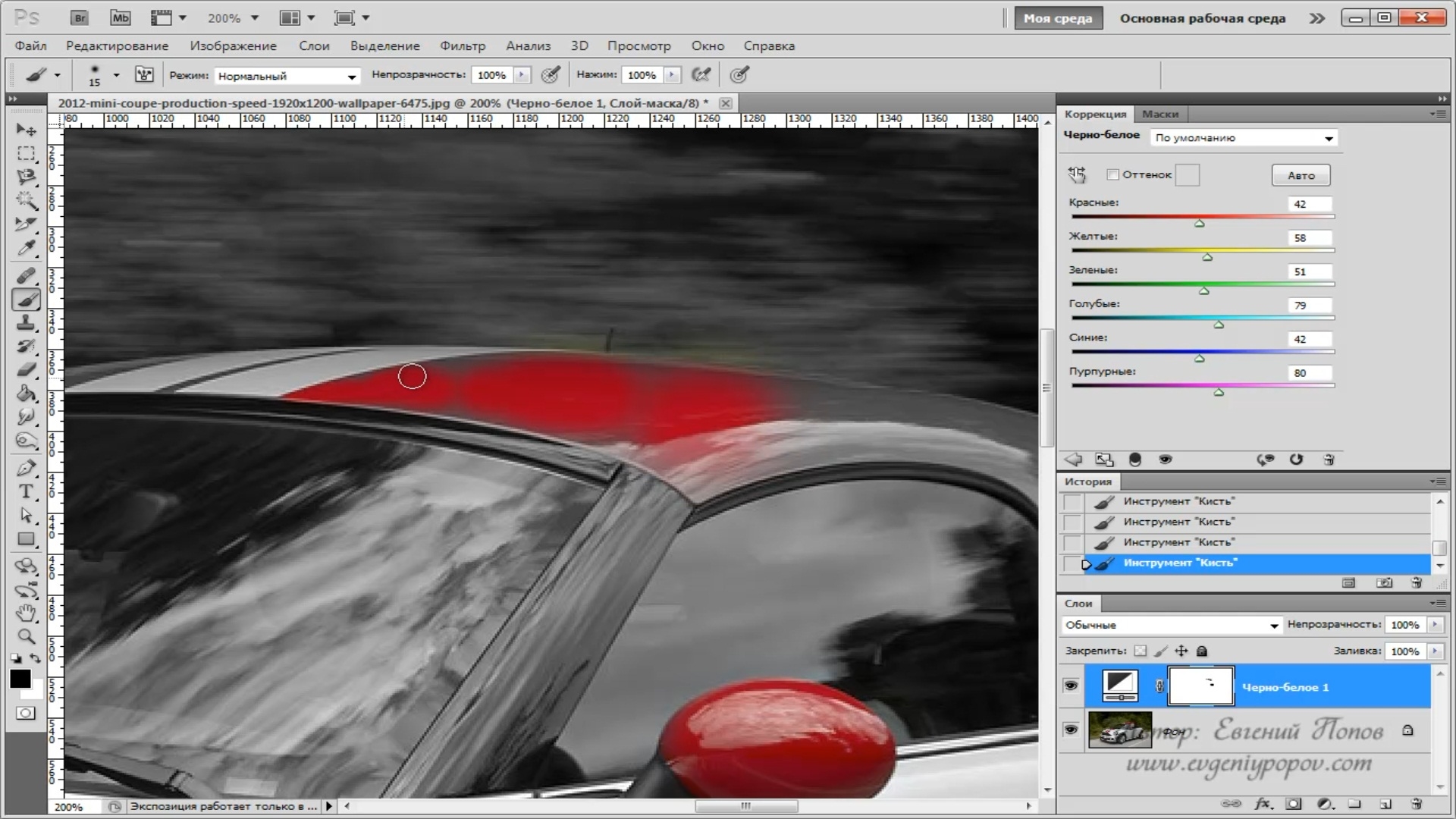Open the layer blending mode Обычные dropdown
The width and height of the screenshot is (1456, 819).
click(x=1172, y=625)
